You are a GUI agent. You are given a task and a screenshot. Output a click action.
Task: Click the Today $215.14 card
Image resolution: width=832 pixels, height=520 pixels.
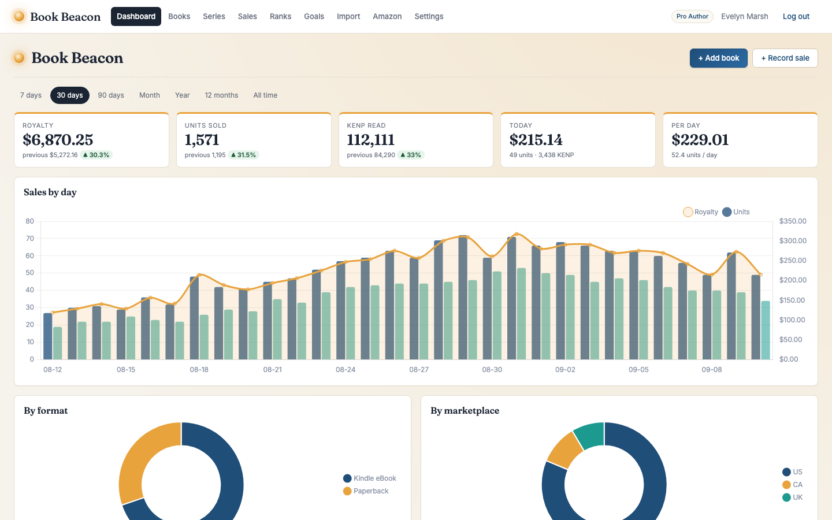pyautogui.click(x=578, y=140)
